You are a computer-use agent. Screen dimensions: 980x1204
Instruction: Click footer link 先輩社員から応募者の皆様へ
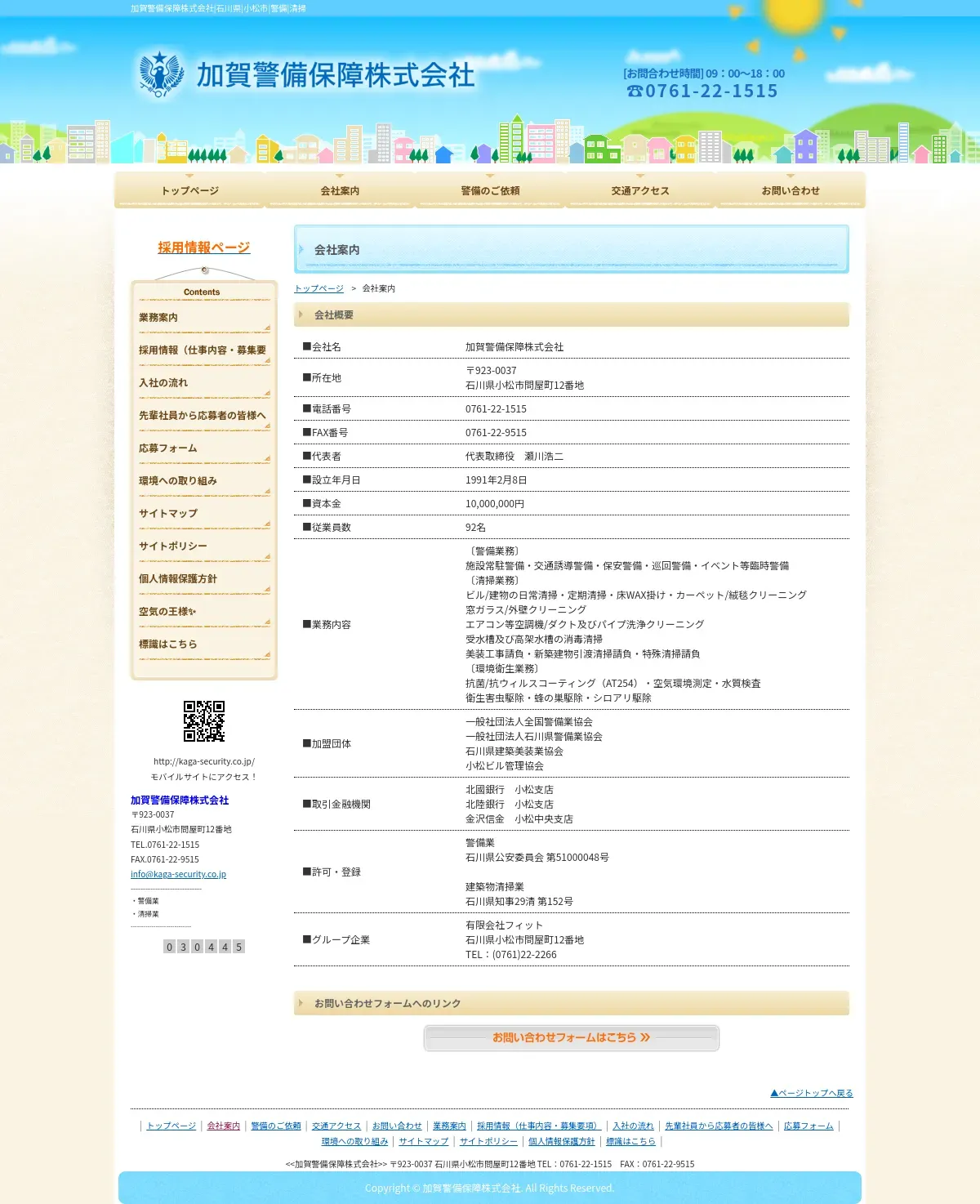click(x=719, y=1126)
